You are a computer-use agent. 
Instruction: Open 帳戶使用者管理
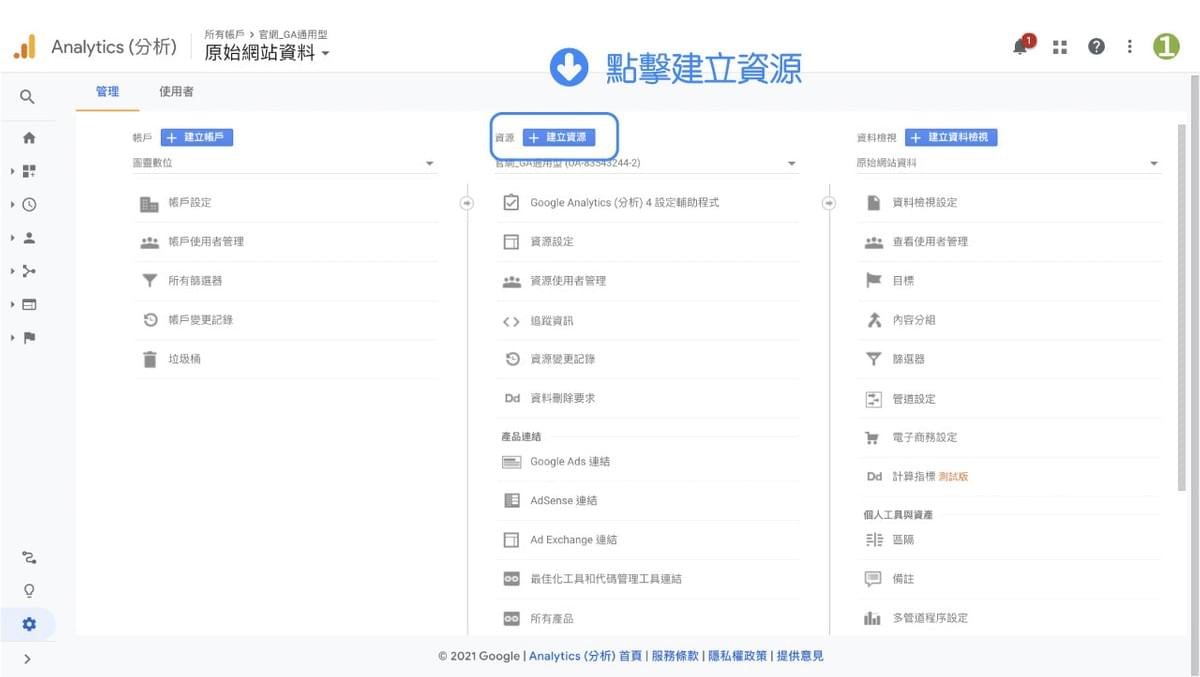[285, 242]
